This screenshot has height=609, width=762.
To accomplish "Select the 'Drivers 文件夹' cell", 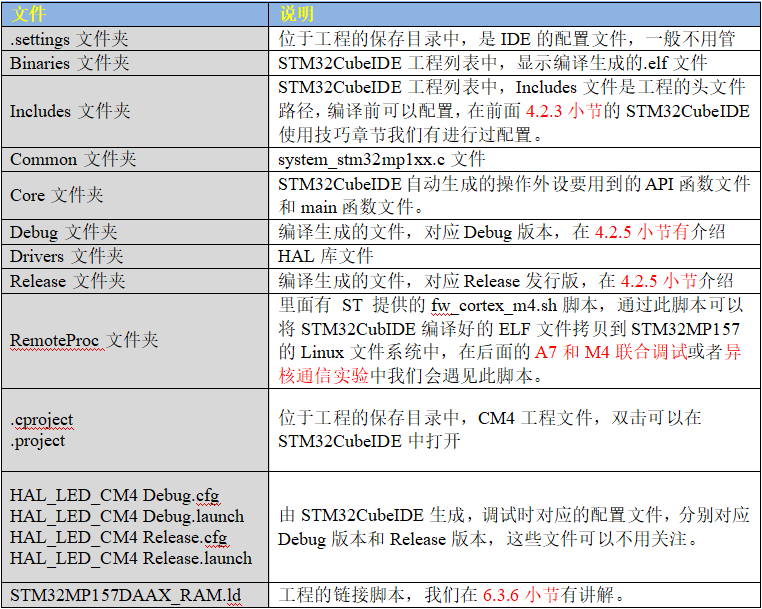I will (x=135, y=256).
